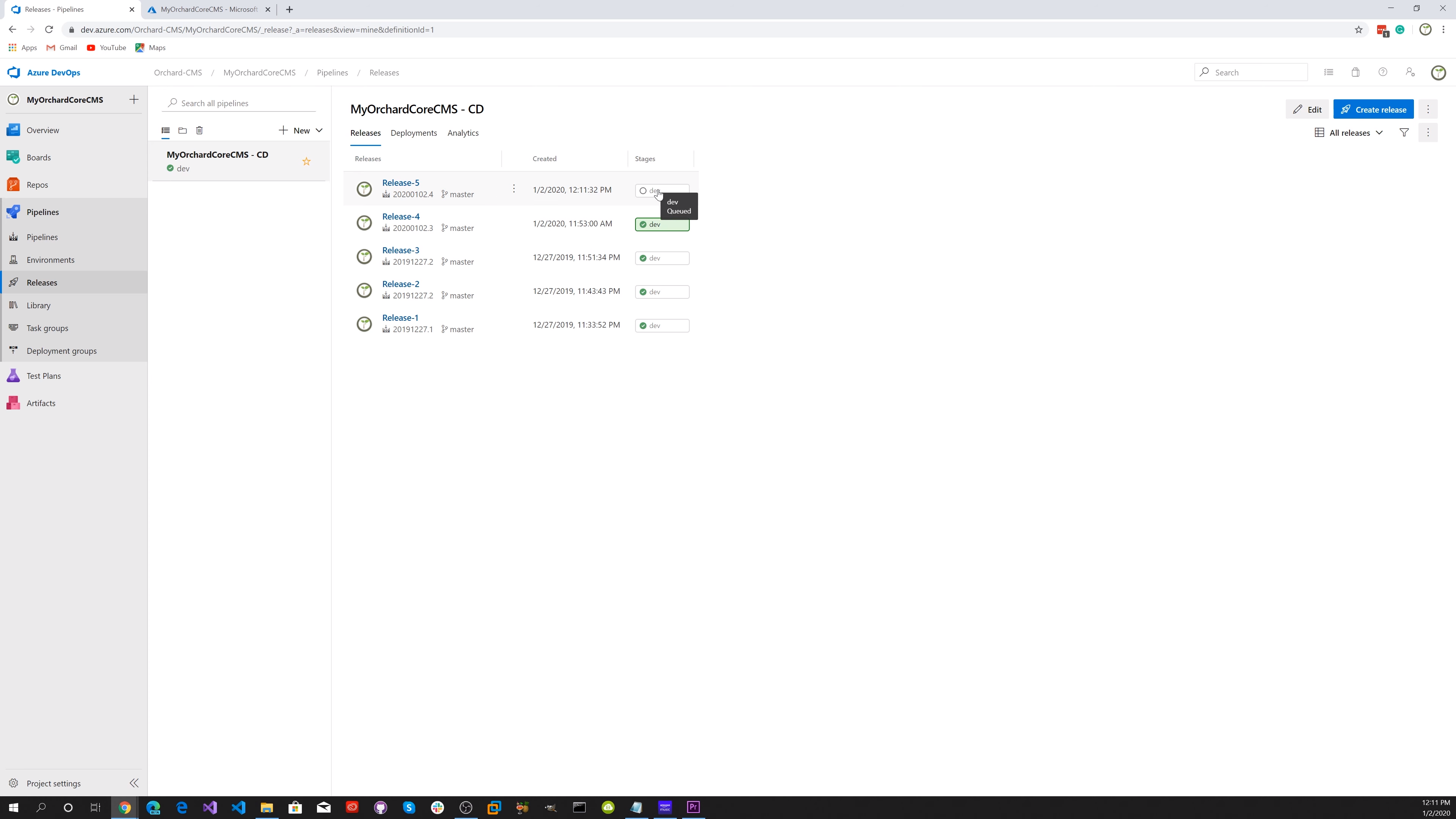The height and width of the screenshot is (819, 1456).
Task: Open the Release-2 link
Action: pyautogui.click(x=401, y=284)
